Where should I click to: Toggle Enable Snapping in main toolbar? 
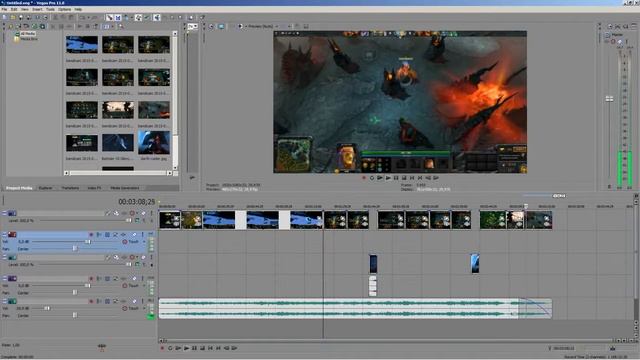point(110,18)
